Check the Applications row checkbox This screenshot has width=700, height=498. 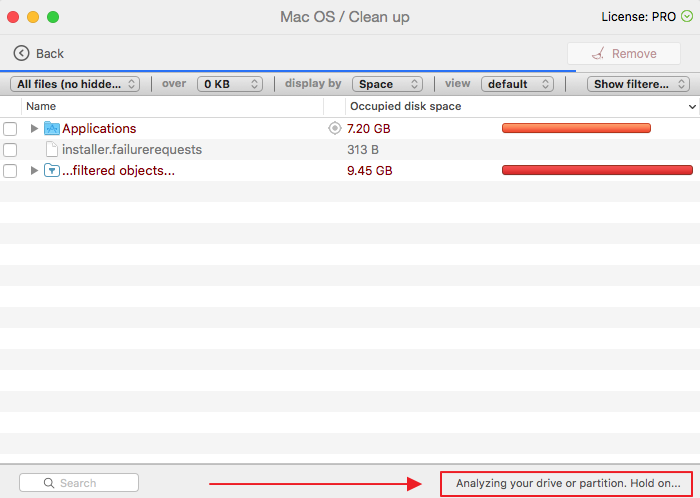(x=10, y=129)
